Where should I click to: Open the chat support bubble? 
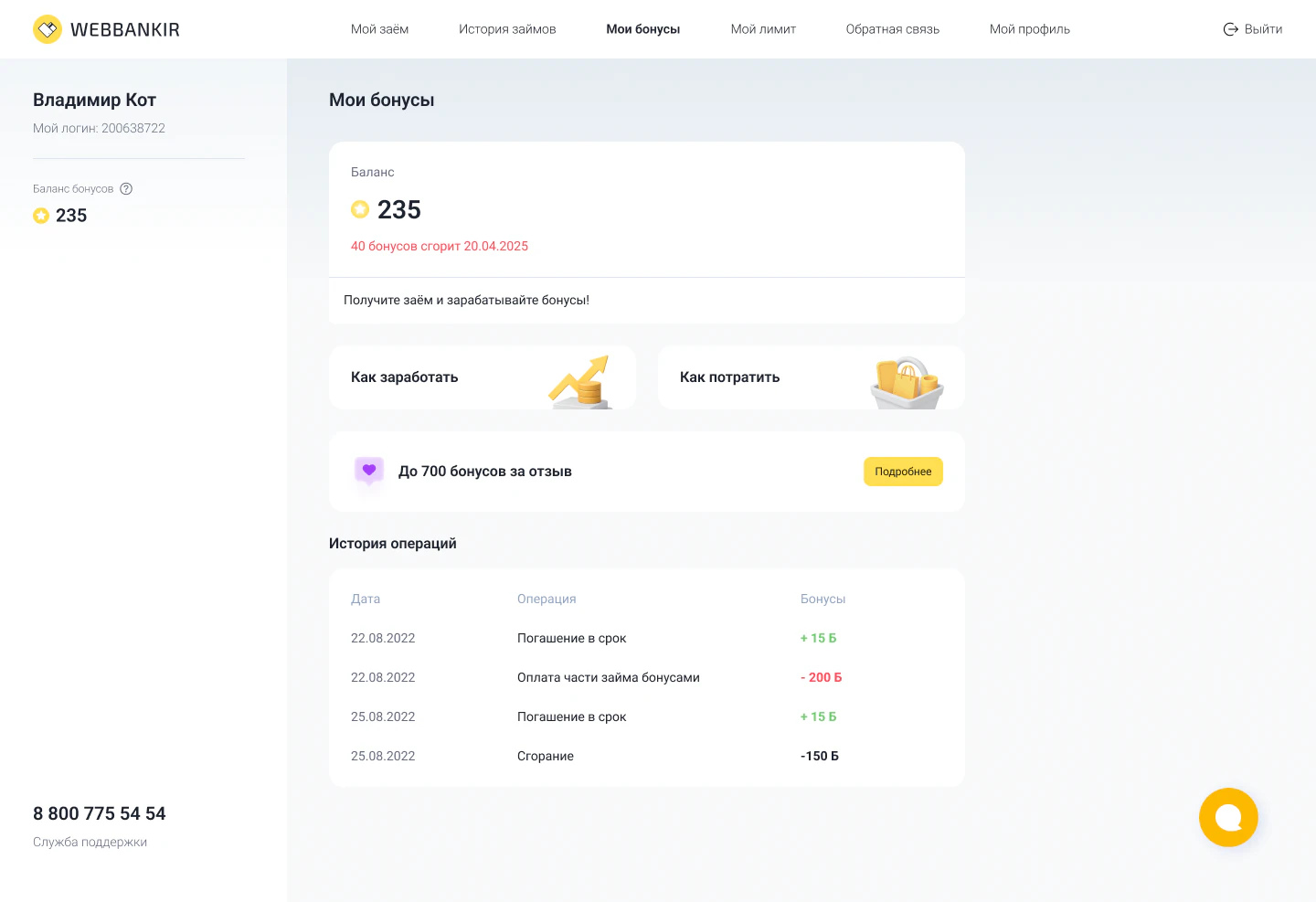pos(1228,817)
